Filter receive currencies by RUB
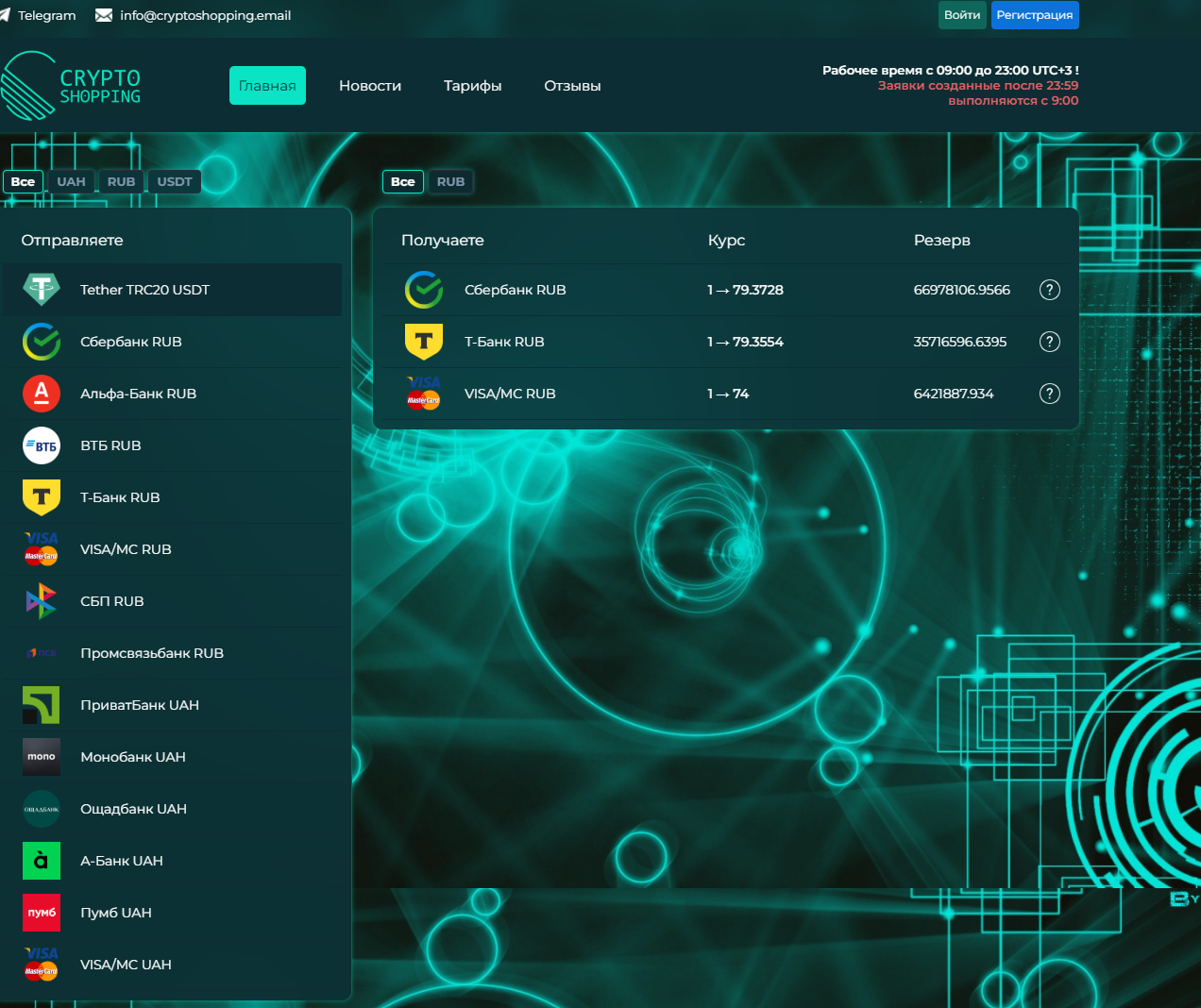The height and width of the screenshot is (1008, 1201). point(450,182)
